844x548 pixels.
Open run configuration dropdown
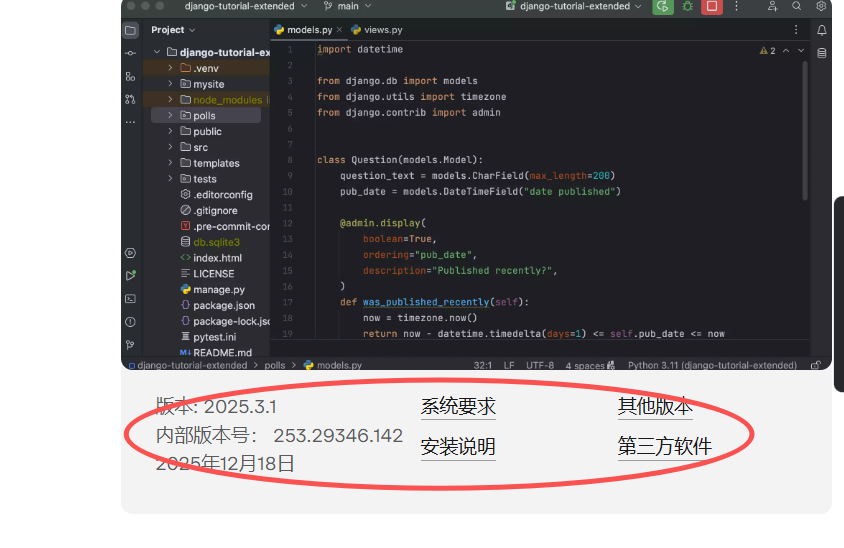tap(574, 6)
